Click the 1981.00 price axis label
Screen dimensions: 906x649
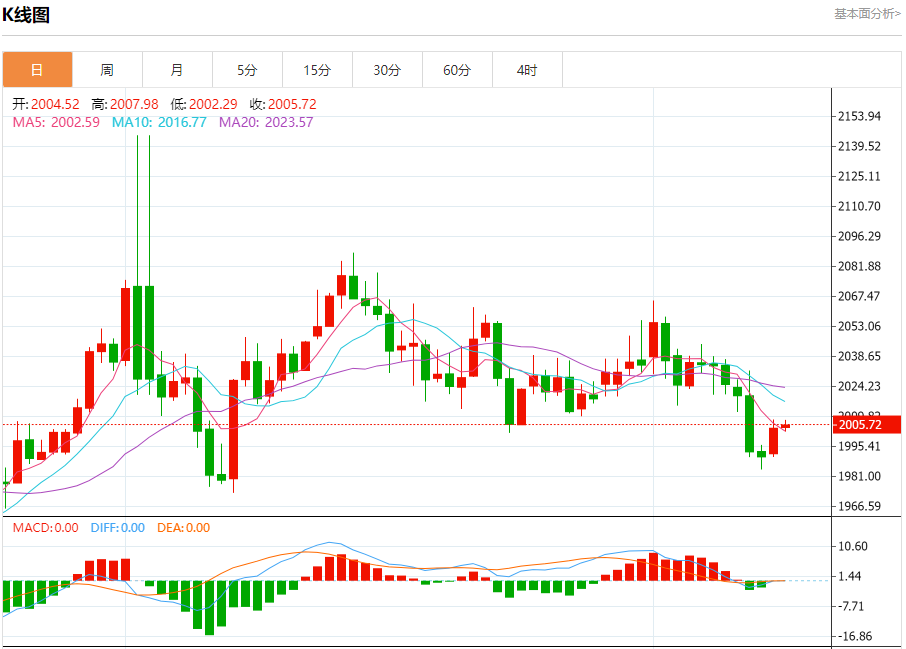(860, 476)
